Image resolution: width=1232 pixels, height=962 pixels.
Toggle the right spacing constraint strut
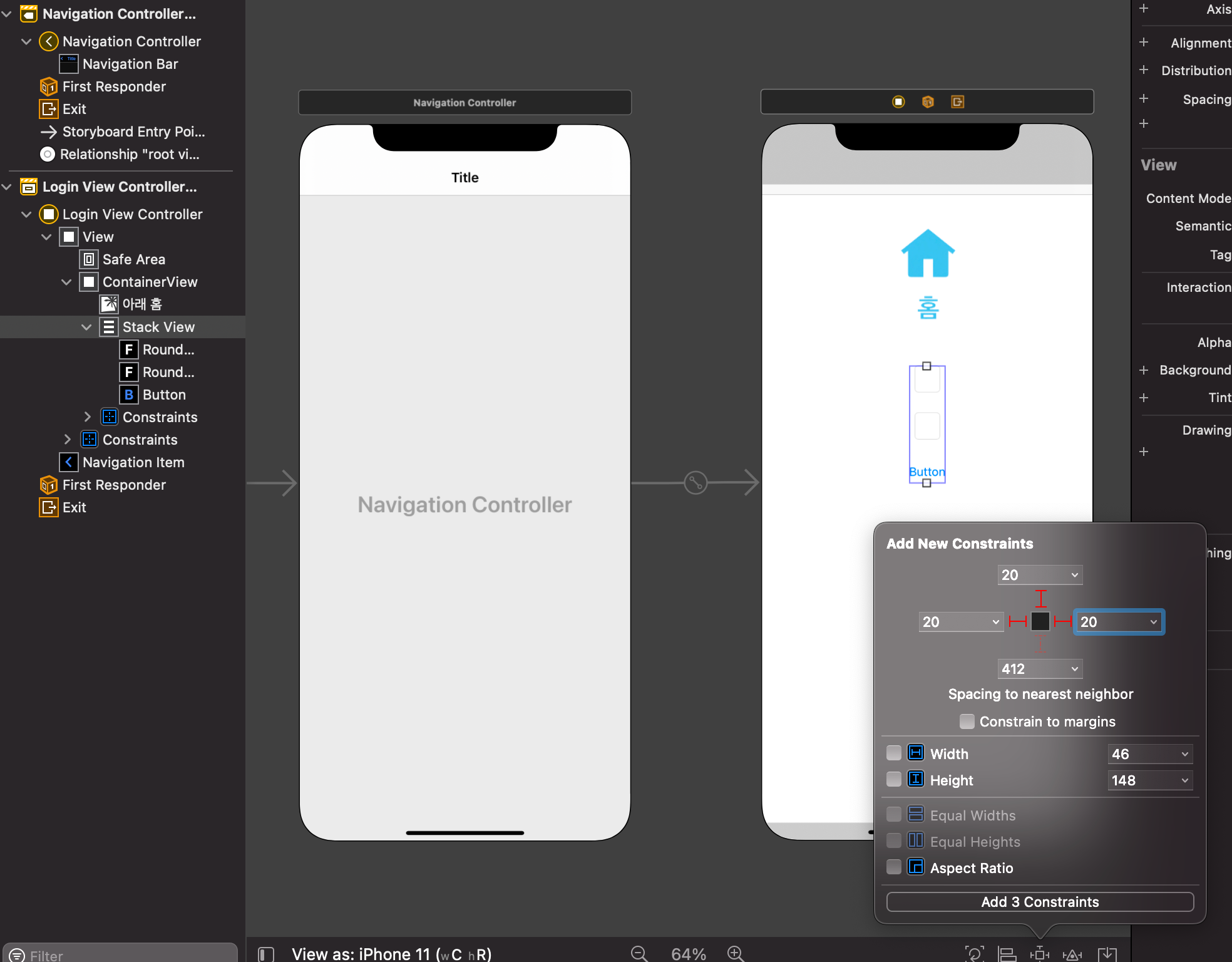1062,621
